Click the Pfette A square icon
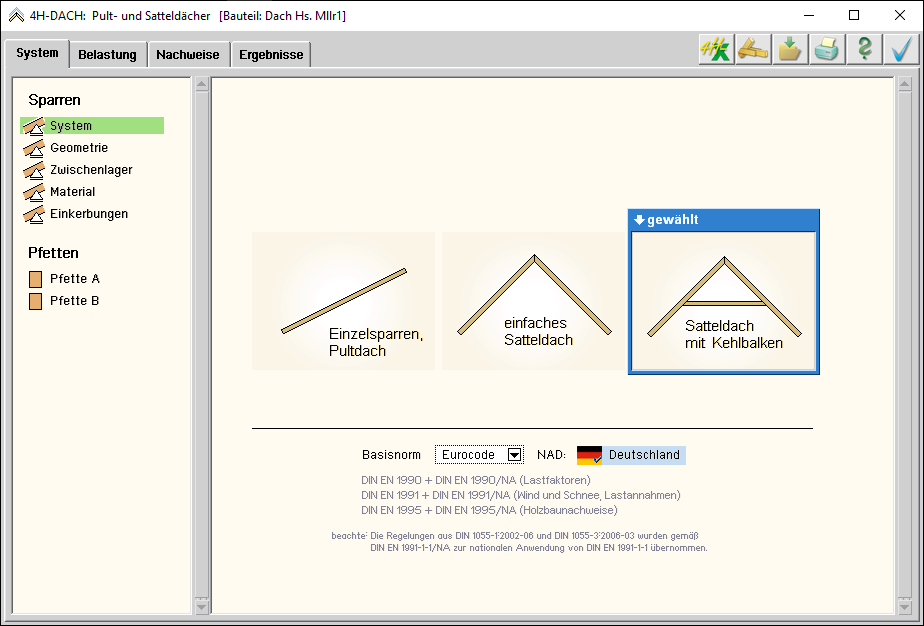The height and width of the screenshot is (626, 924). pos(36,279)
